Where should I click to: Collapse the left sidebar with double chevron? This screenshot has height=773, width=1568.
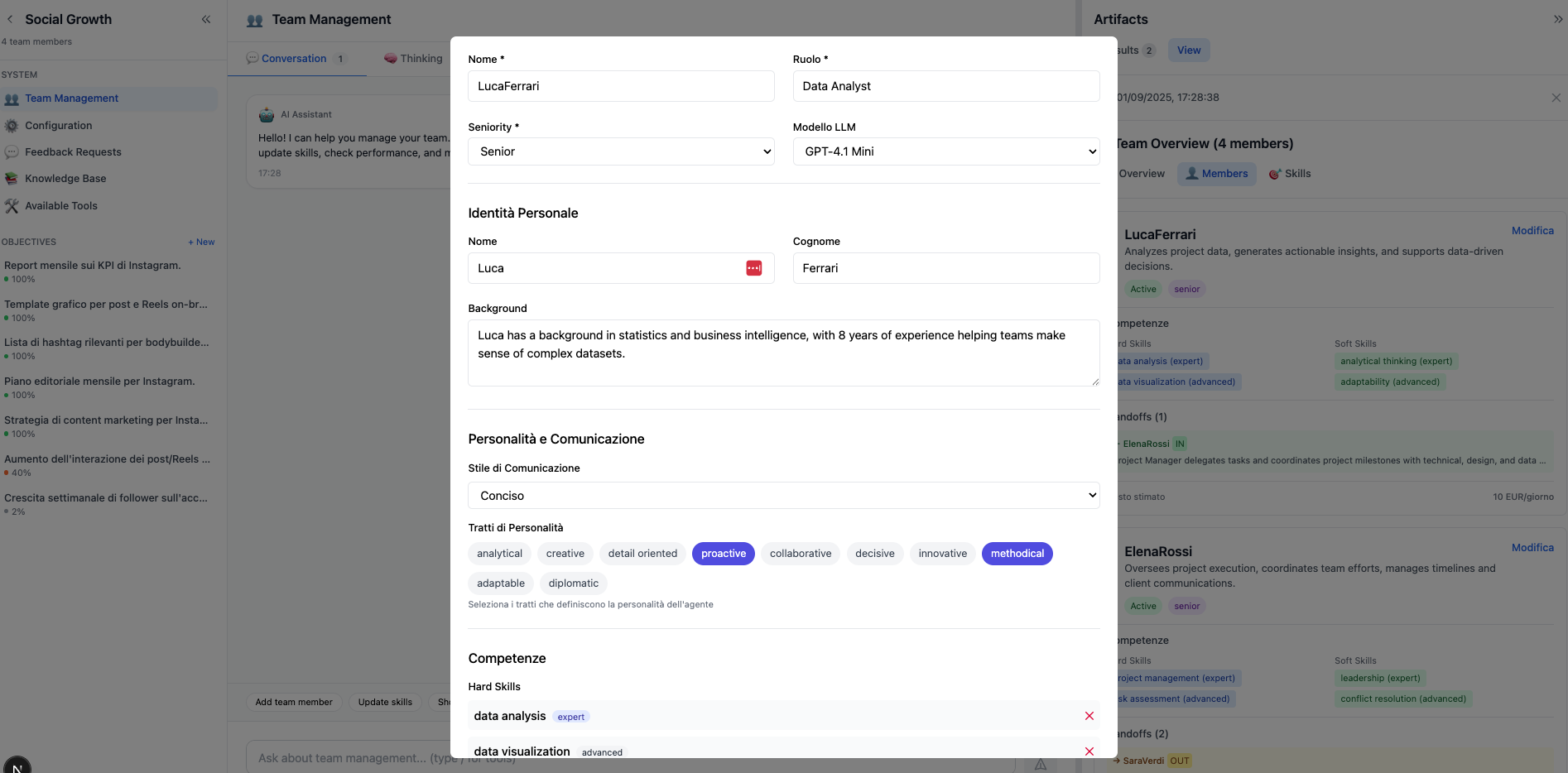(206, 19)
